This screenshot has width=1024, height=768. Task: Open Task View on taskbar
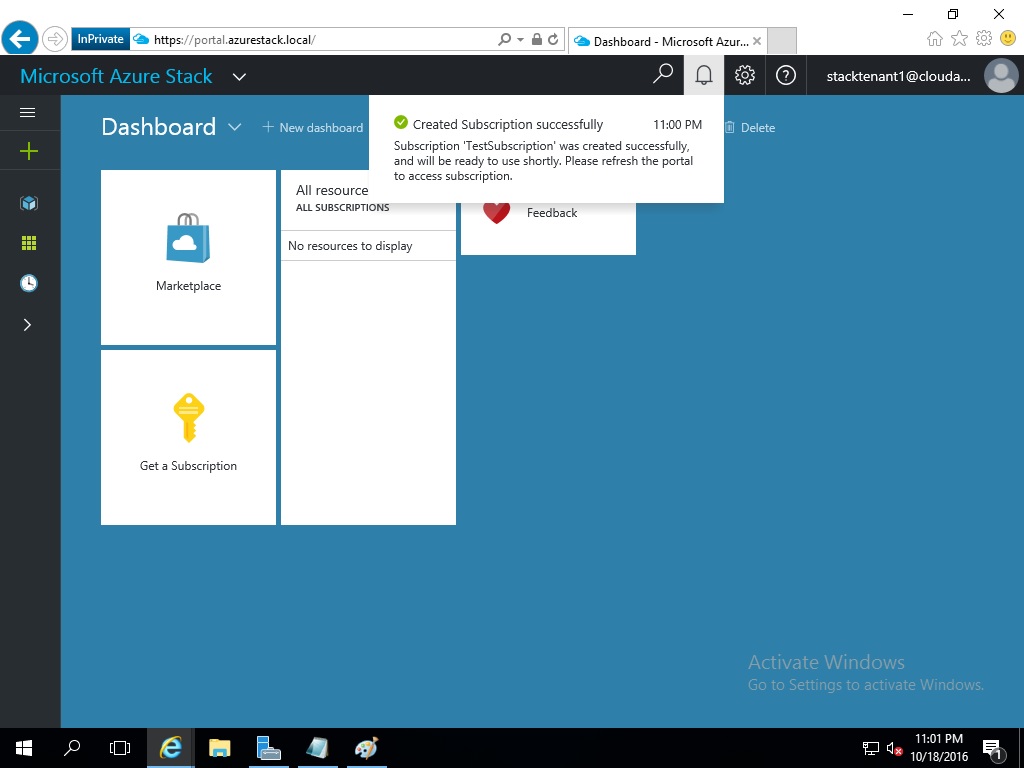pyautogui.click(x=120, y=748)
